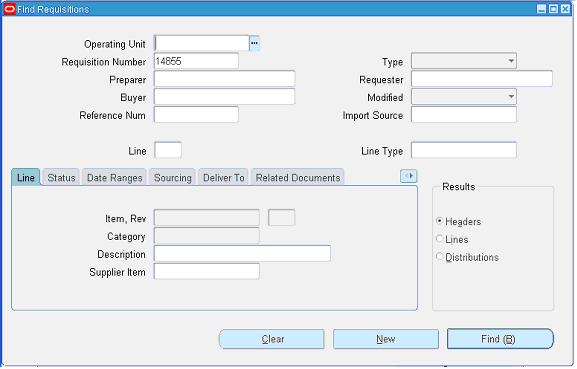Switch to the Status tab
This screenshot has width=577, height=369.
(x=61, y=177)
